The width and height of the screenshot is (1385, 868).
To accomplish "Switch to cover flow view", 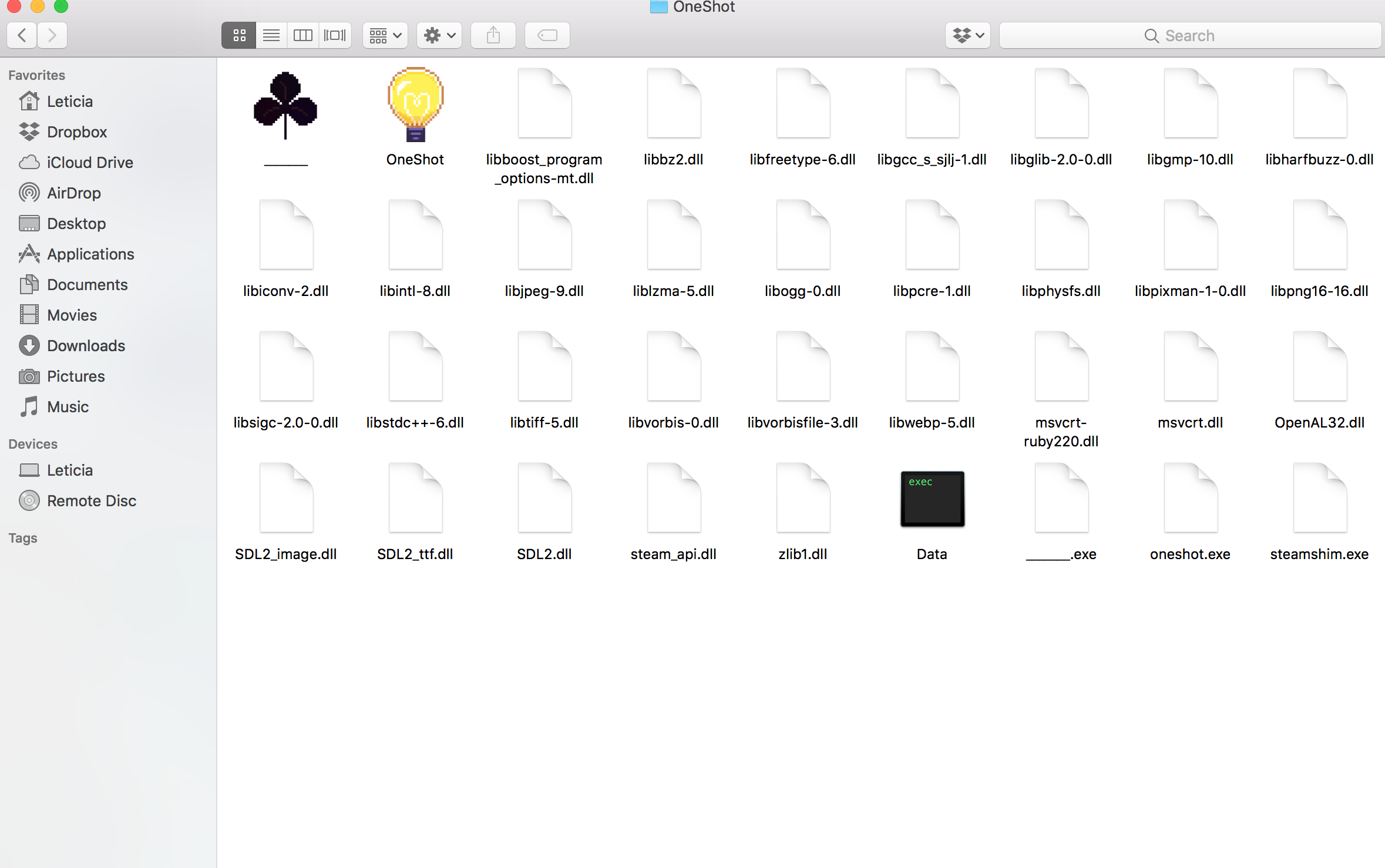I will (x=335, y=35).
